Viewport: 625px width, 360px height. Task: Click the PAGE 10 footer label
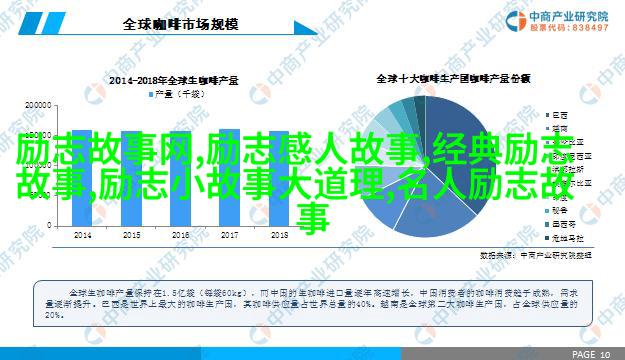pos(591,354)
